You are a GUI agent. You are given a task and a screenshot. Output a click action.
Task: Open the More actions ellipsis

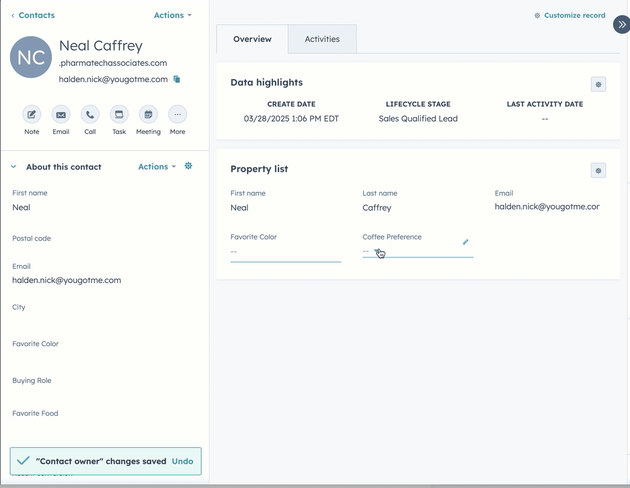click(x=177, y=115)
